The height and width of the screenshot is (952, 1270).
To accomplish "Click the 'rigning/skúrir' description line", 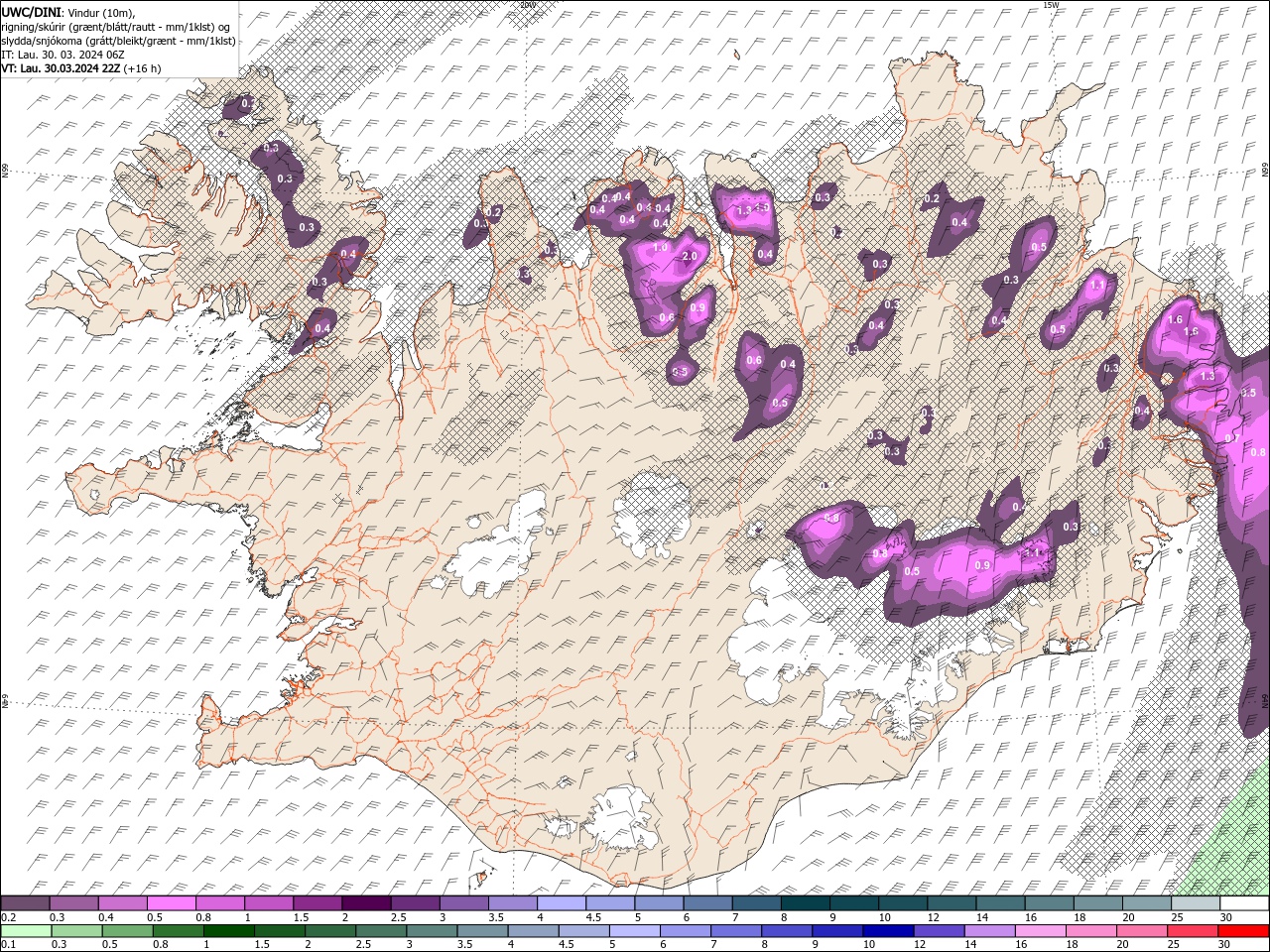I will pos(117,27).
